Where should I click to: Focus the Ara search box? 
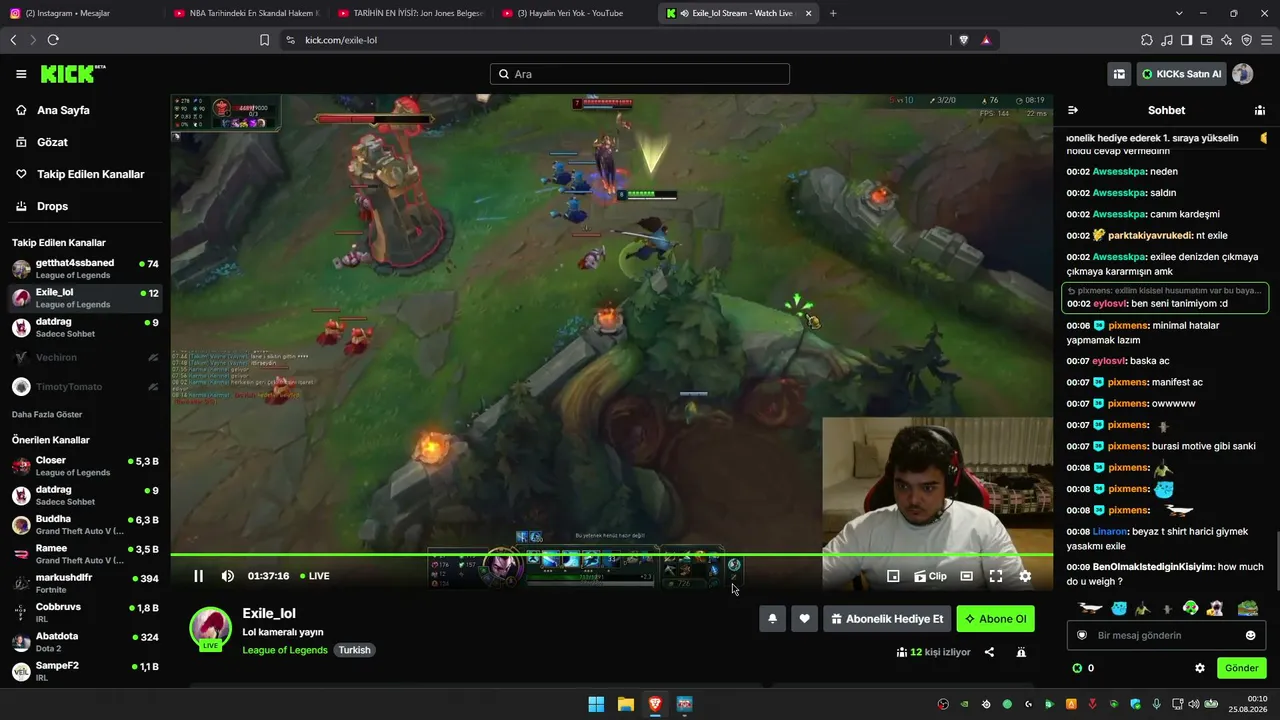coord(640,74)
